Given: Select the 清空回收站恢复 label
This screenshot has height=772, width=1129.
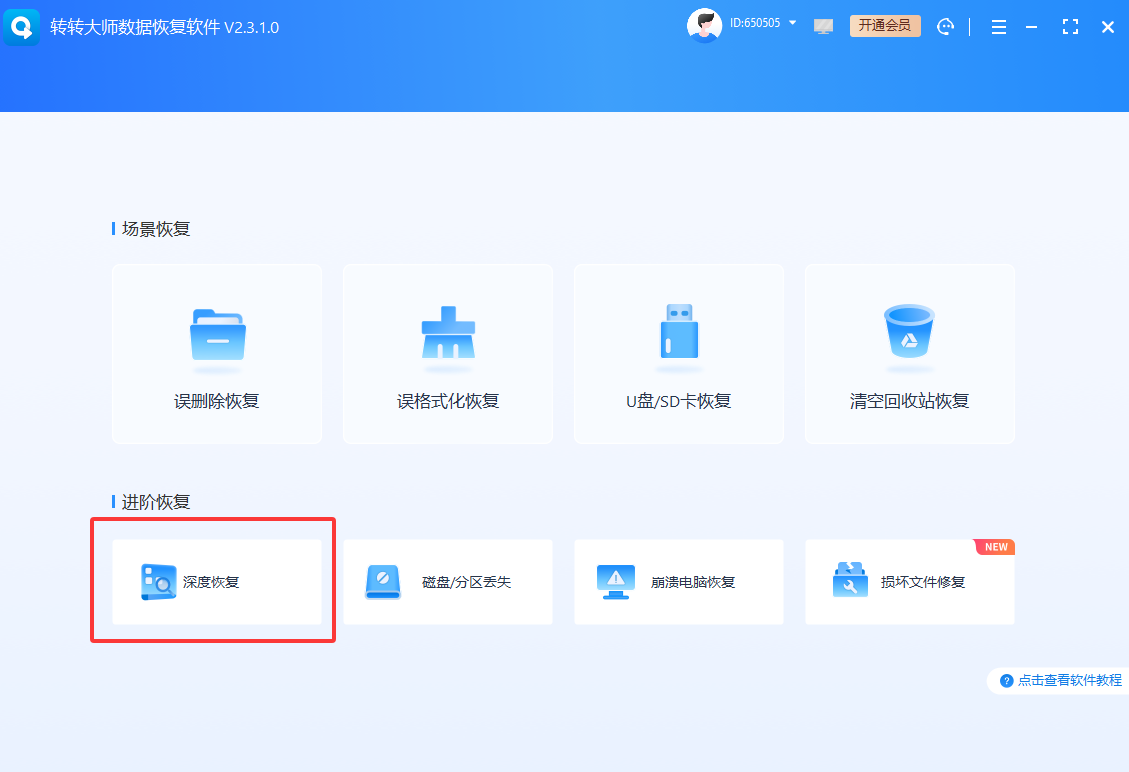Looking at the screenshot, I should tap(909, 401).
